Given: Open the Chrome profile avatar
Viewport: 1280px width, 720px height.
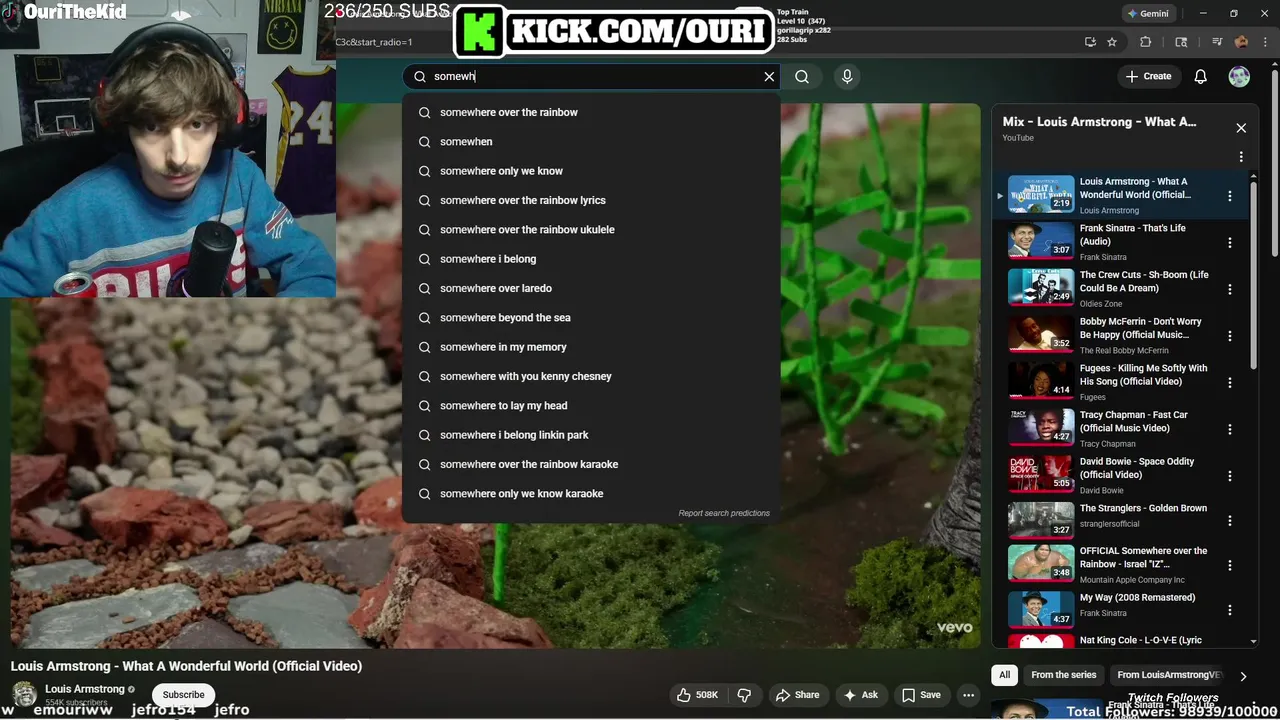Looking at the screenshot, I should tap(1241, 42).
